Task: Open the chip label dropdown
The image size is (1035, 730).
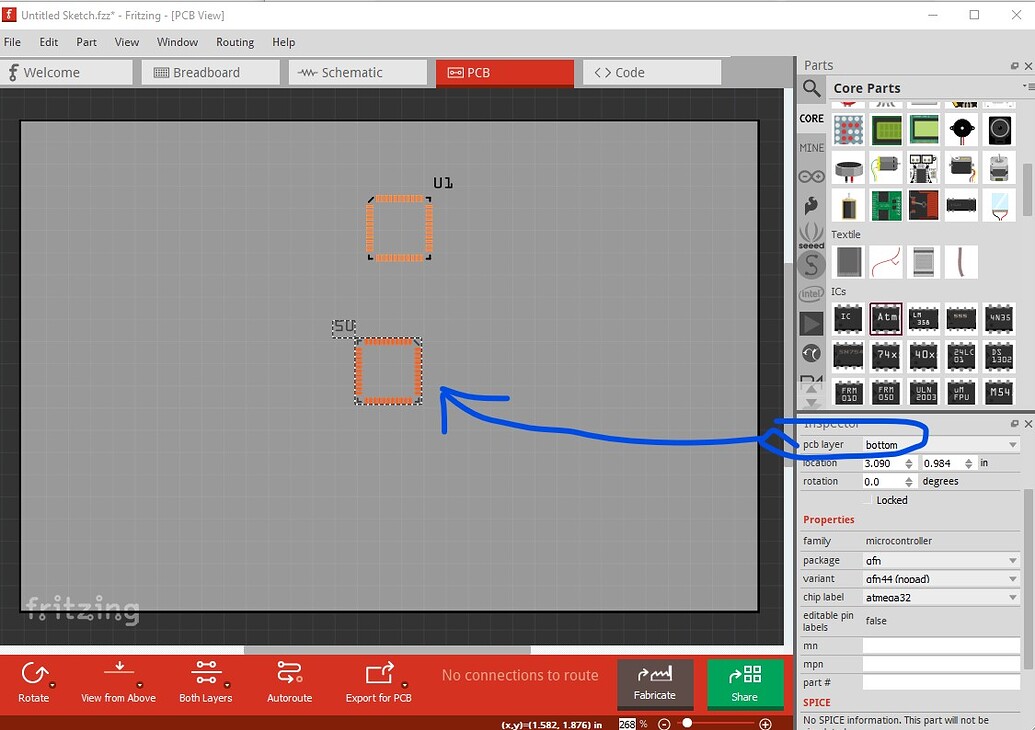Action: (941, 597)
